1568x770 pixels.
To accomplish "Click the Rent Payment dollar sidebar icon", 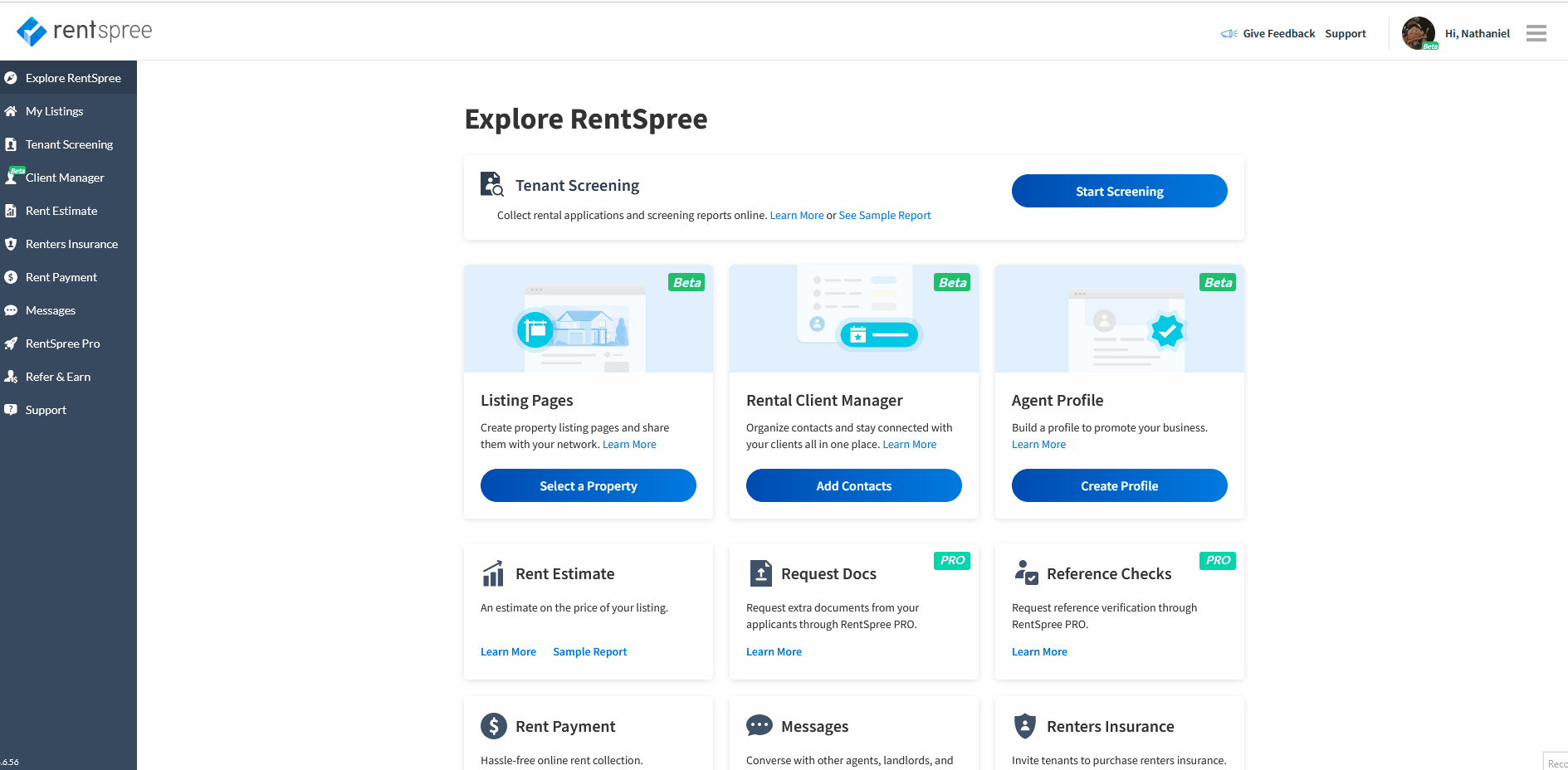I will 11,277.
